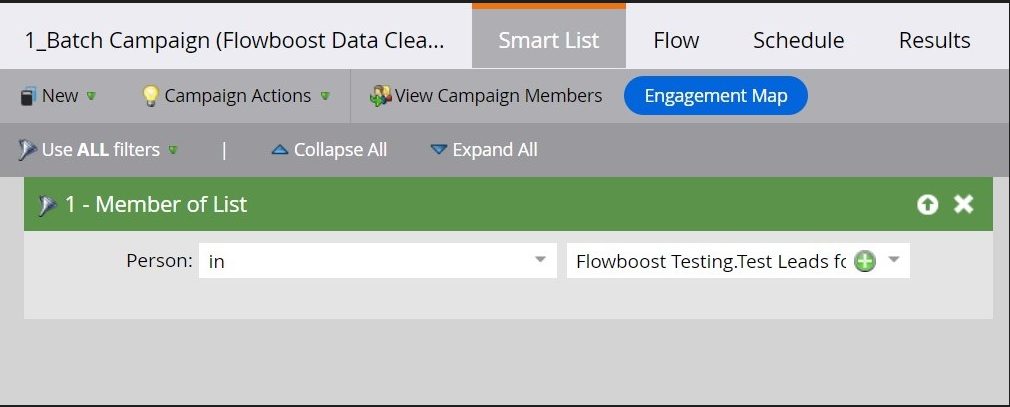Click the Flowboost Testing.Test Leads list field
Image resolution: width=1010 pixels, height=407 pixels.
[x=738, y=261]
